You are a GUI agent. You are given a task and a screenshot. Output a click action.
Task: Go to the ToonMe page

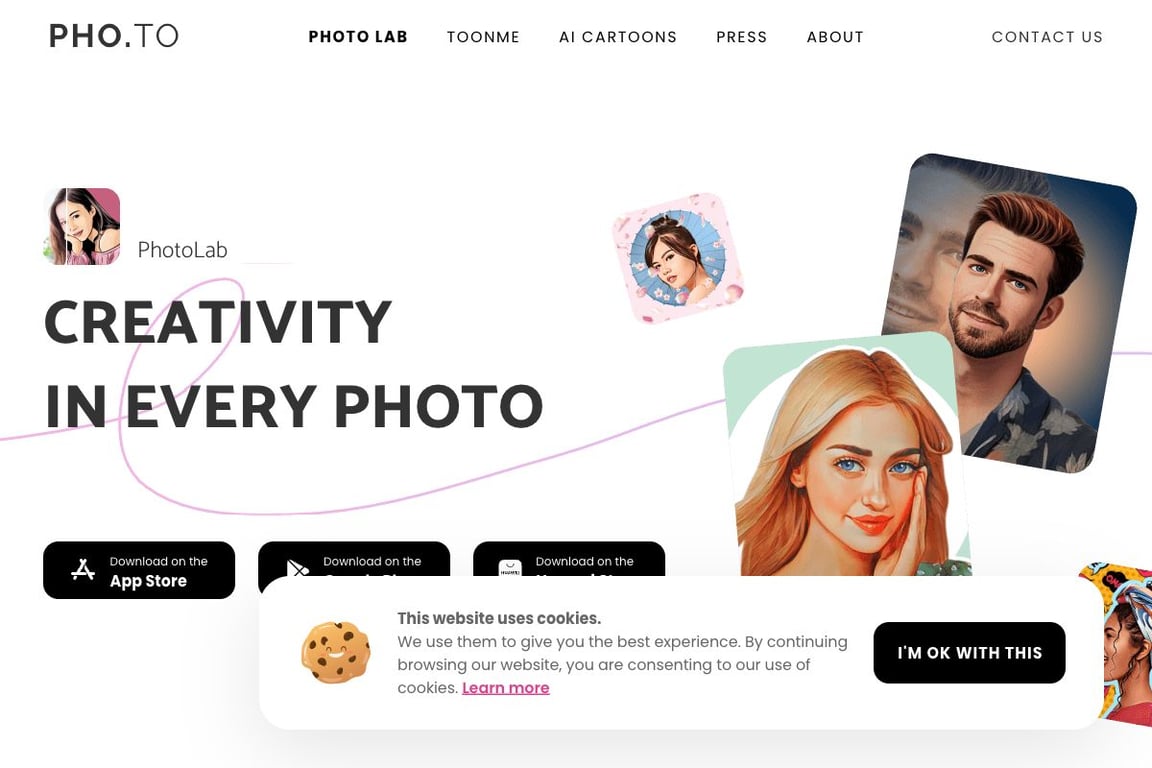483,37
